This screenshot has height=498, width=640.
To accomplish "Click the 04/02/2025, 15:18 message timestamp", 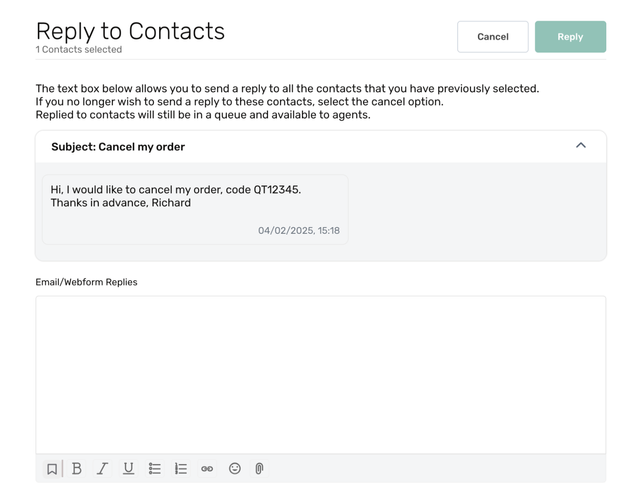I will pyautogui.click(x=298, y=231).
